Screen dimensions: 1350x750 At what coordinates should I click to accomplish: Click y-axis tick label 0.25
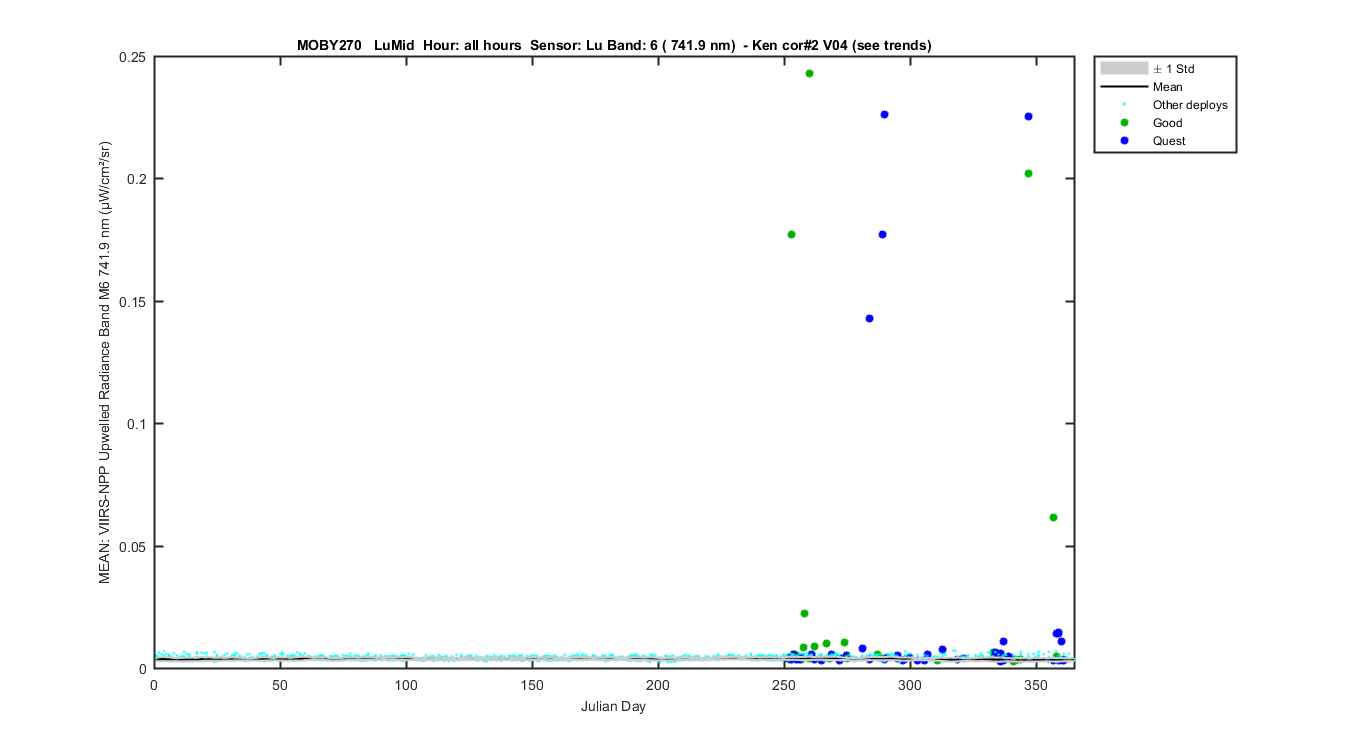pos(134,57)
